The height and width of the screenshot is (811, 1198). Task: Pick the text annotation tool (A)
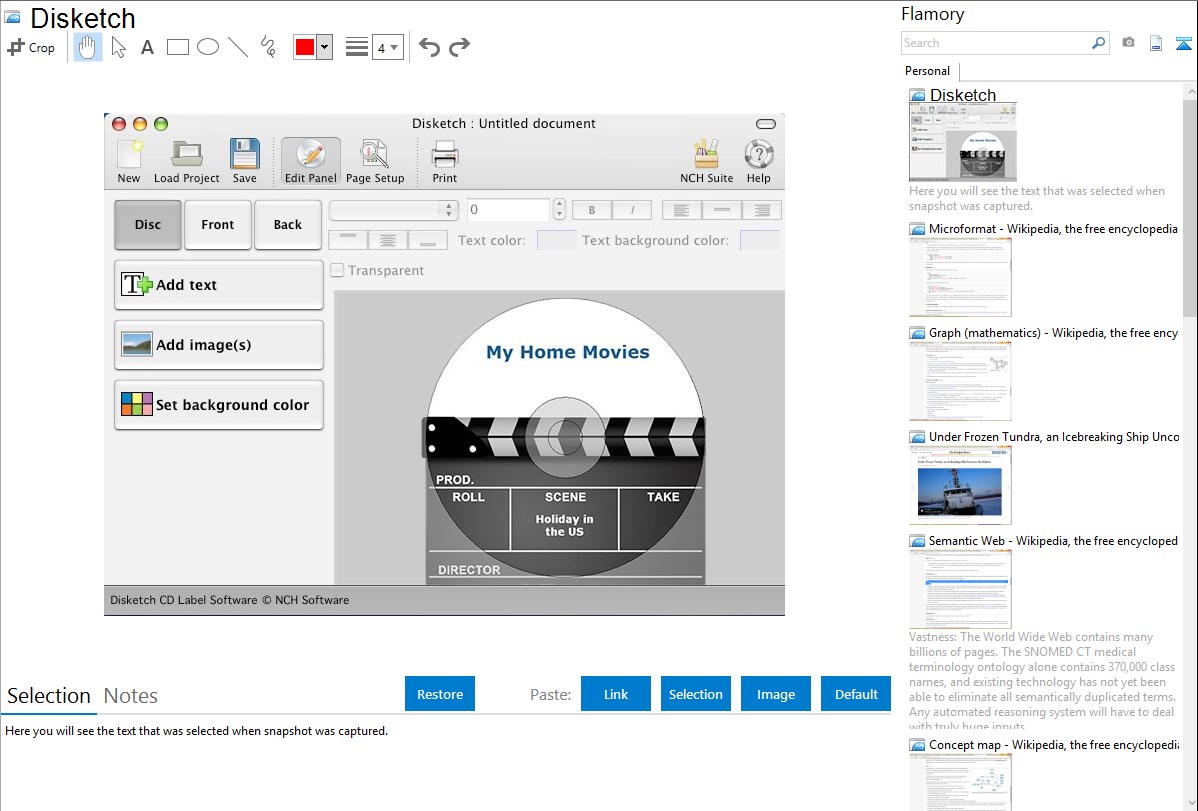[147, 47]
